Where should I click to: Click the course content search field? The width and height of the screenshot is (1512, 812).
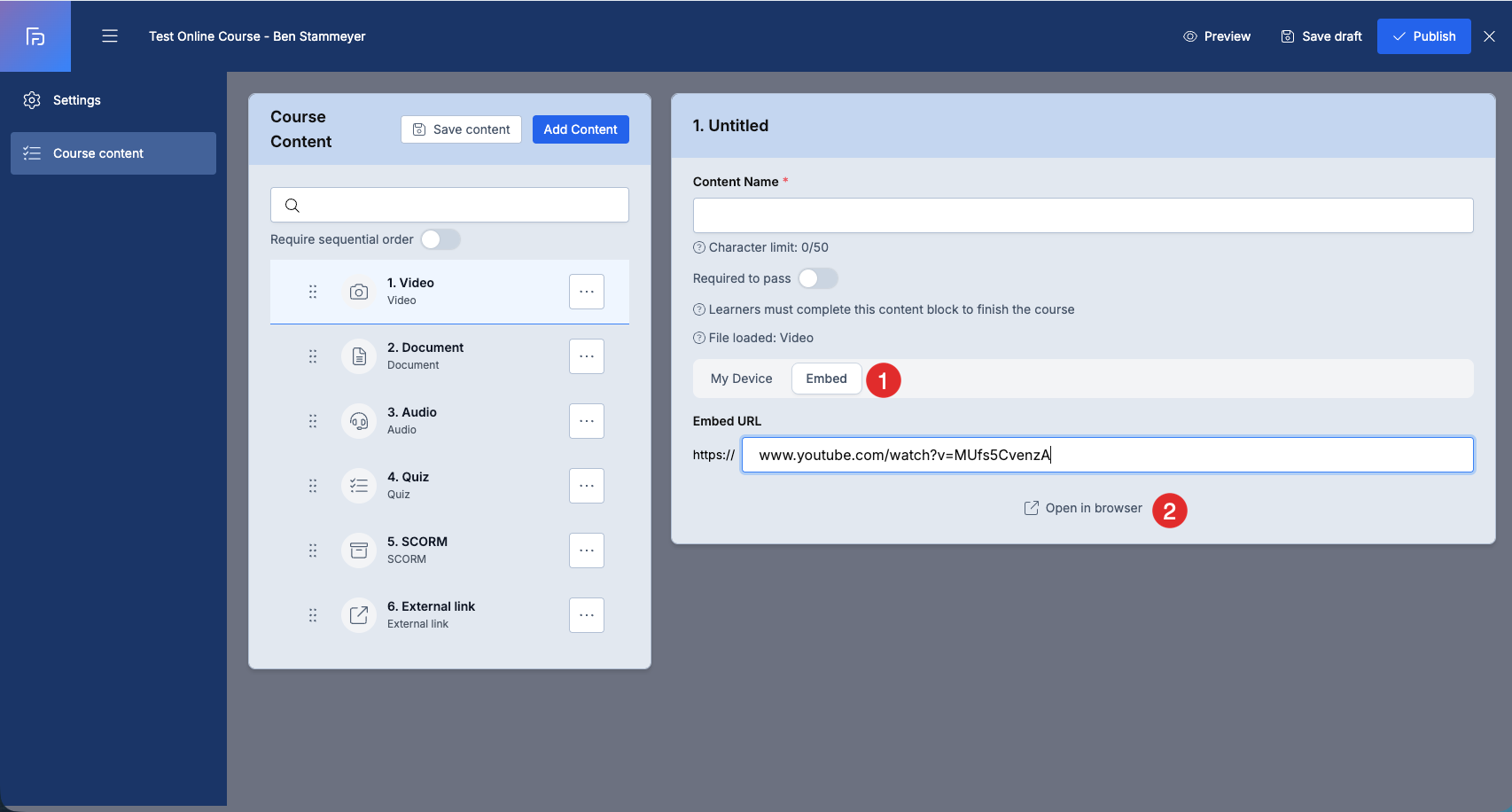click(x=449, y=205)
